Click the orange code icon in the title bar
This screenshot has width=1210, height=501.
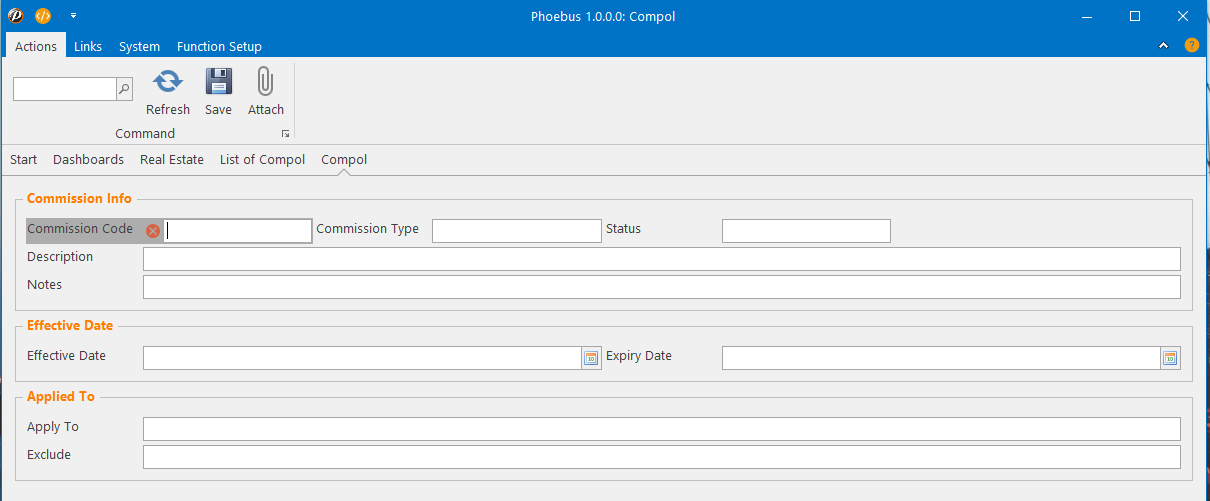point(43,16)
